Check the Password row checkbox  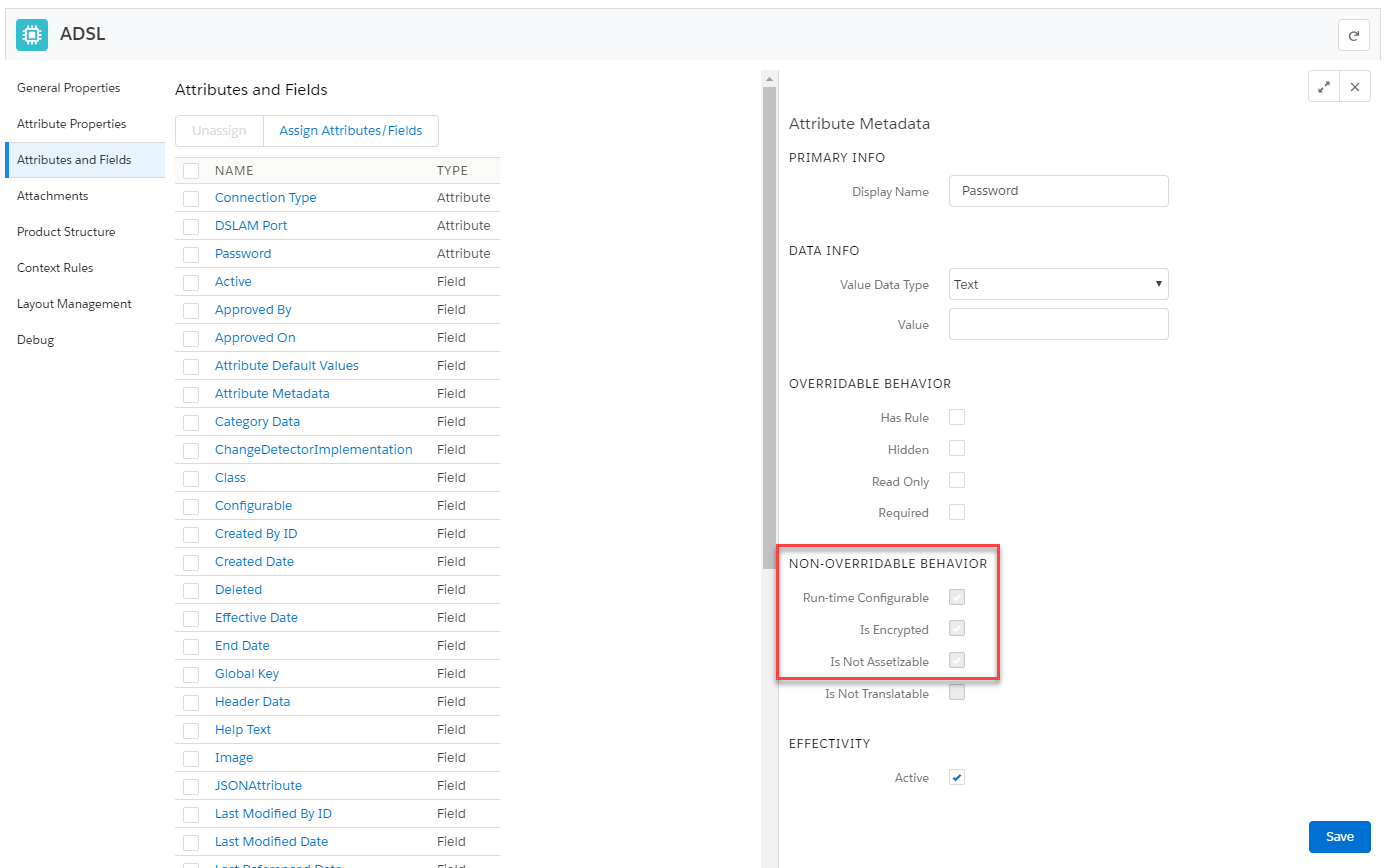pyautogui.click(x=191, y=254)
